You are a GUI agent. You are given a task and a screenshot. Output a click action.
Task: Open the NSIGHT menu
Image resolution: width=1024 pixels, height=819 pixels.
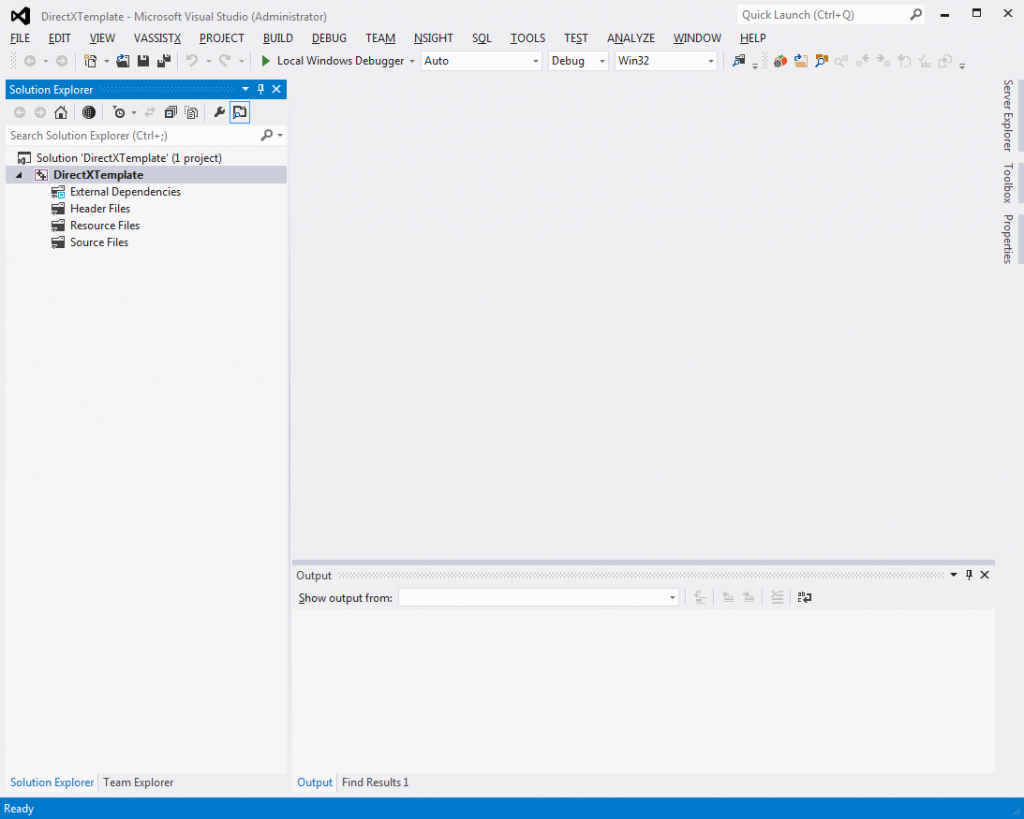(x=433, y=38)
